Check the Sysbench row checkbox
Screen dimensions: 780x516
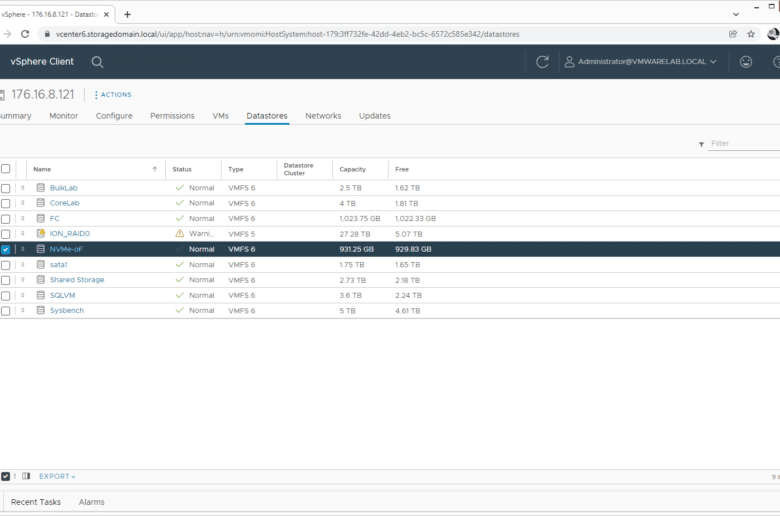click(x=5, y=311)
